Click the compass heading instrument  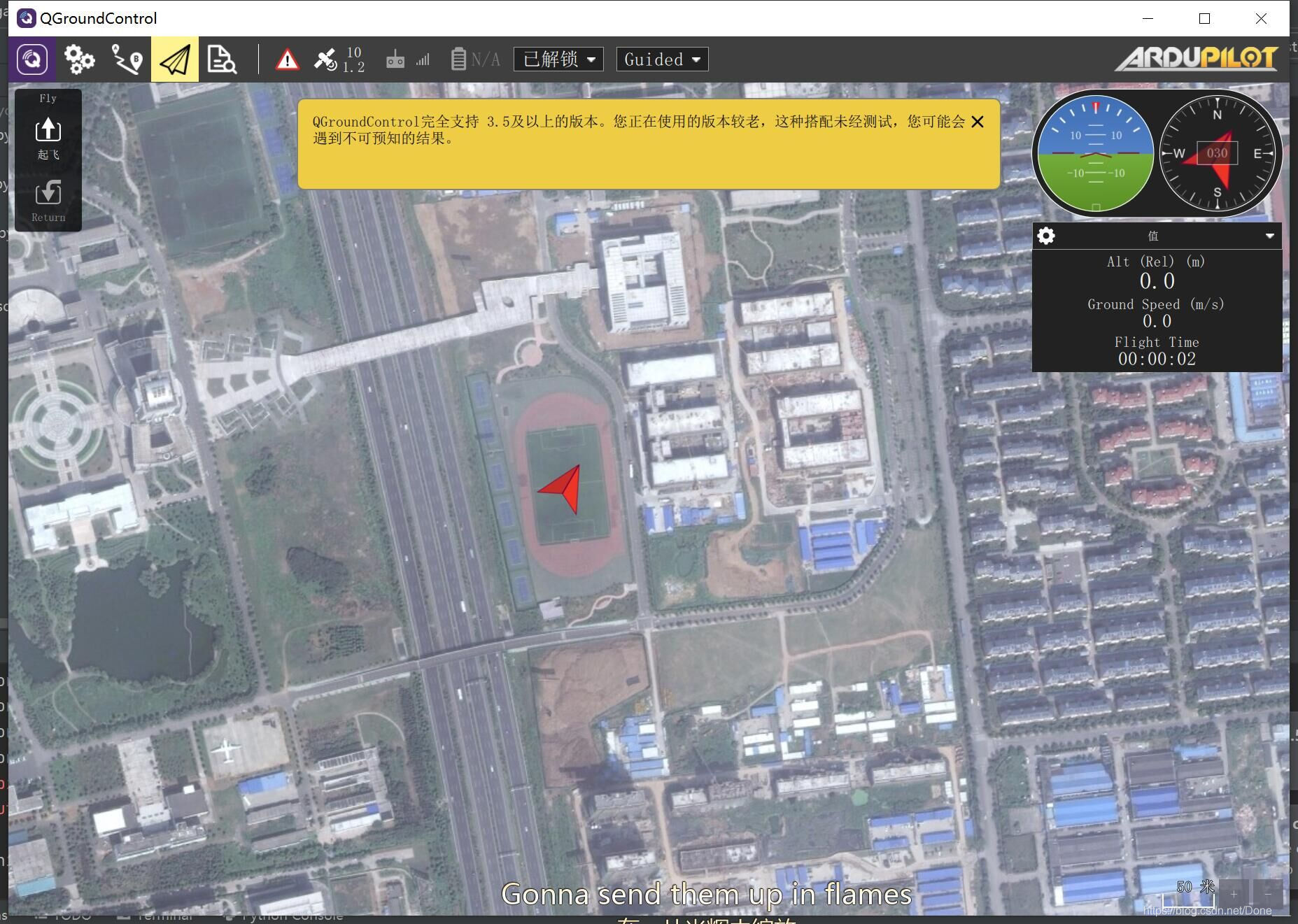[x=1218, y=154]
